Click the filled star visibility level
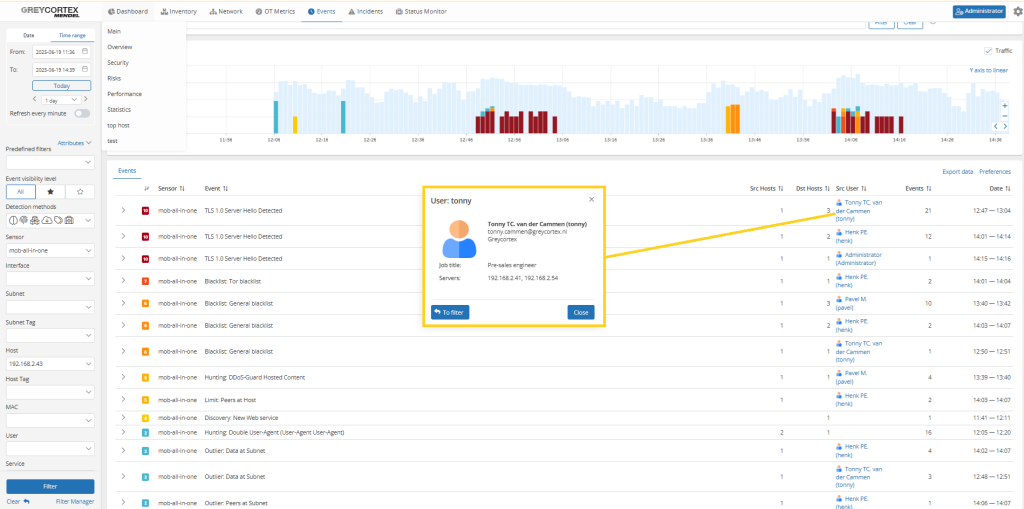Screen dimensions: 1024x509 tap(50, 190)
